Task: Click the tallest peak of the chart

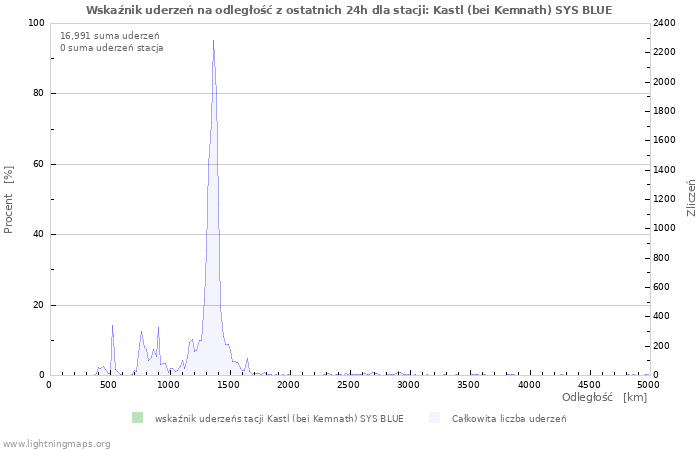Action: [x=213, y=42]
